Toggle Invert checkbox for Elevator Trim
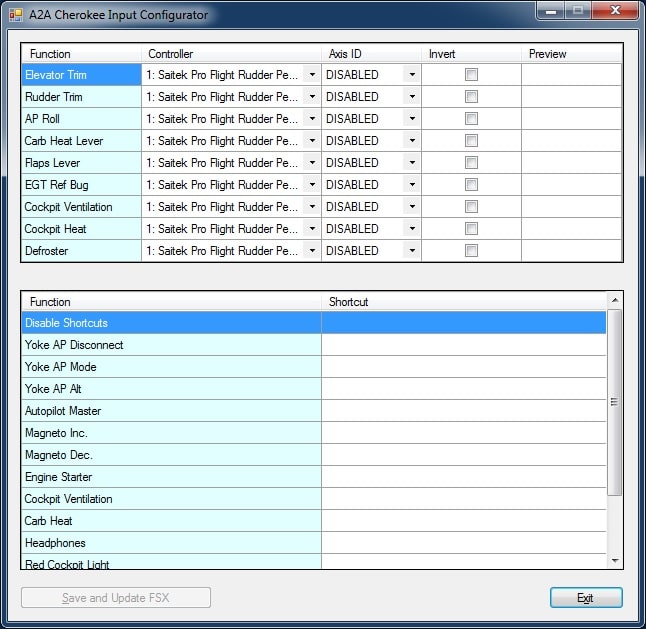The height and width of the screenshot is (629, 646). 471,75
